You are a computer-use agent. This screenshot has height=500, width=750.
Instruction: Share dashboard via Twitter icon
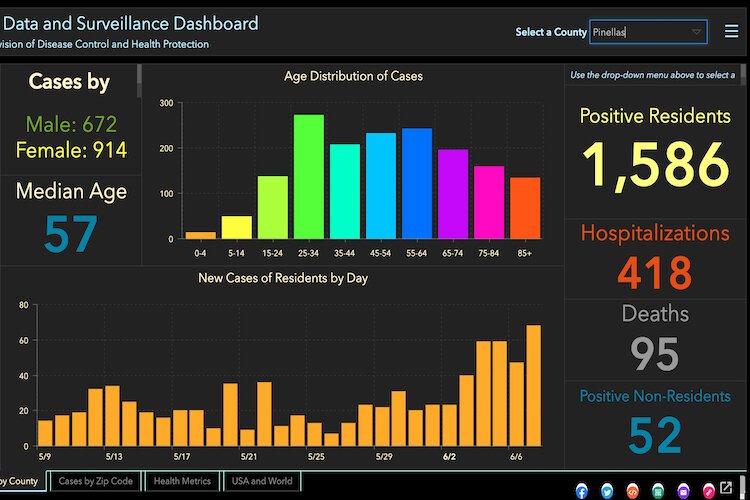click(607, 490)
